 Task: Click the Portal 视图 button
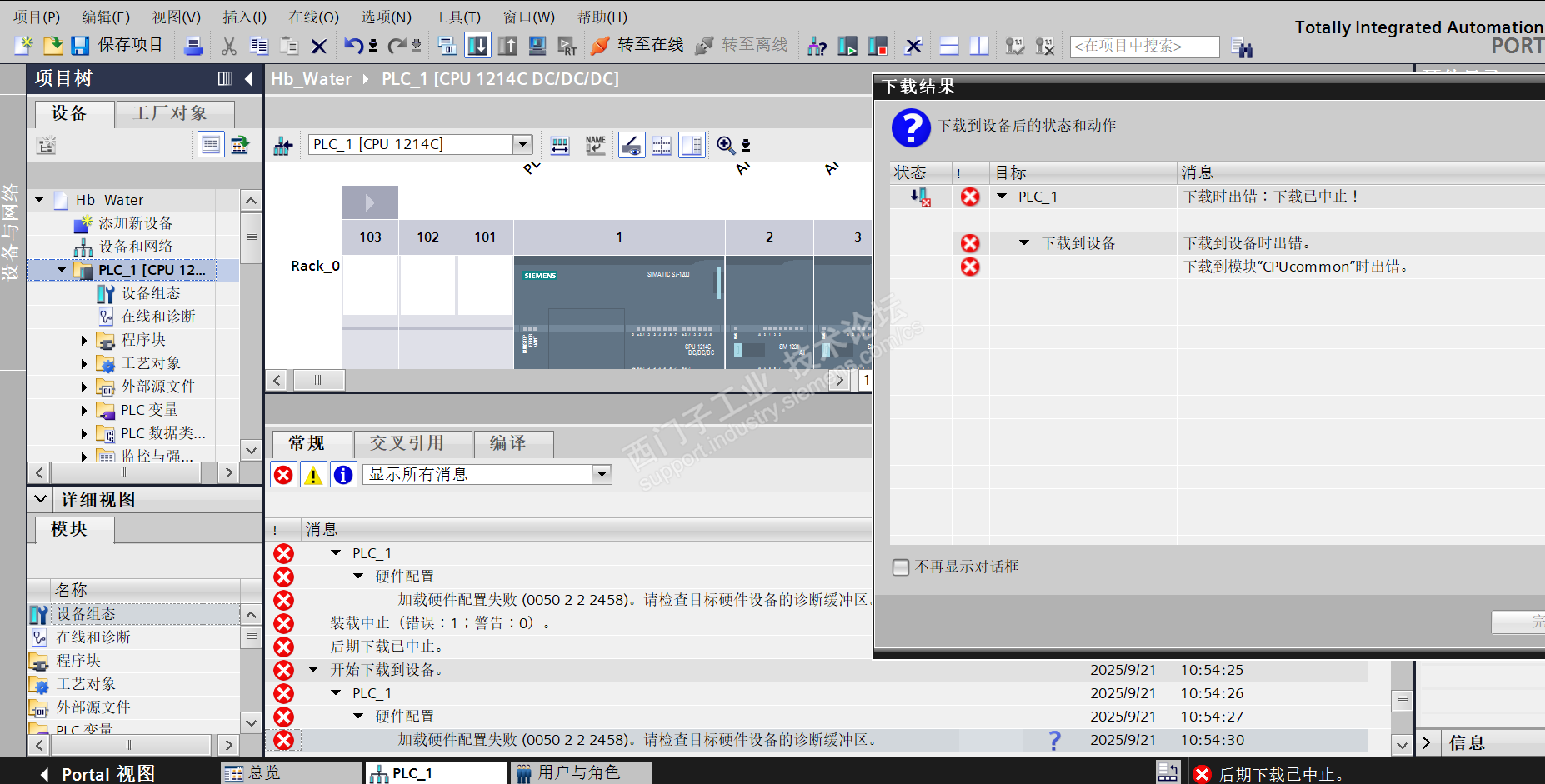coord(97,773)
